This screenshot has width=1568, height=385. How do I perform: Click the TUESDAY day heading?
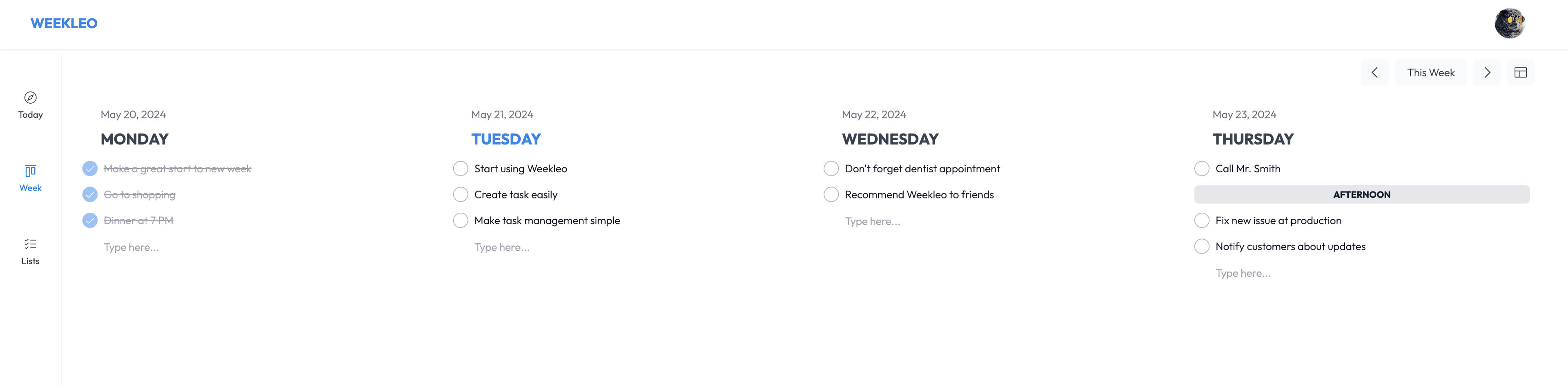506,139
